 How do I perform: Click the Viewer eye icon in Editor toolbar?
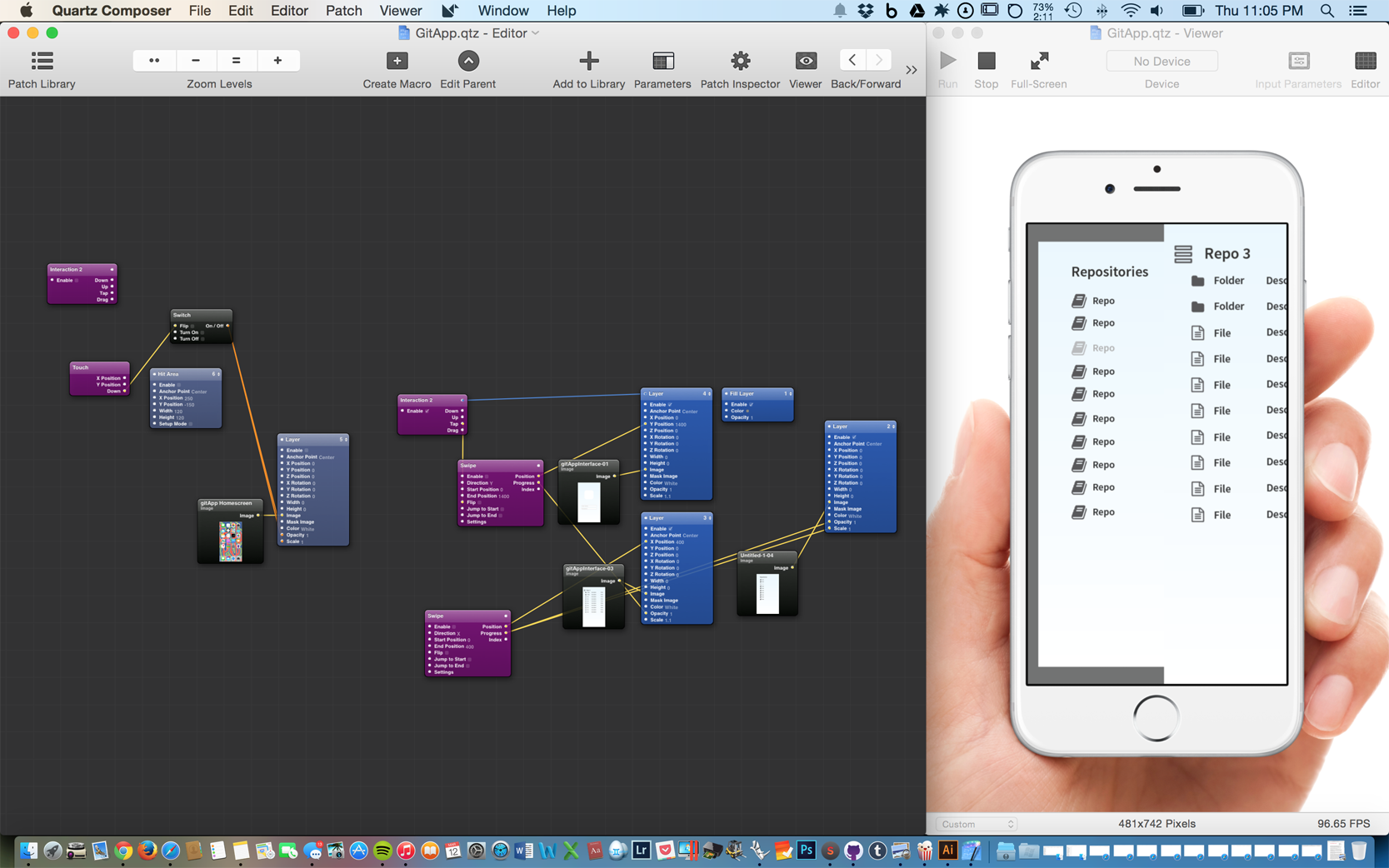[806, 61]
